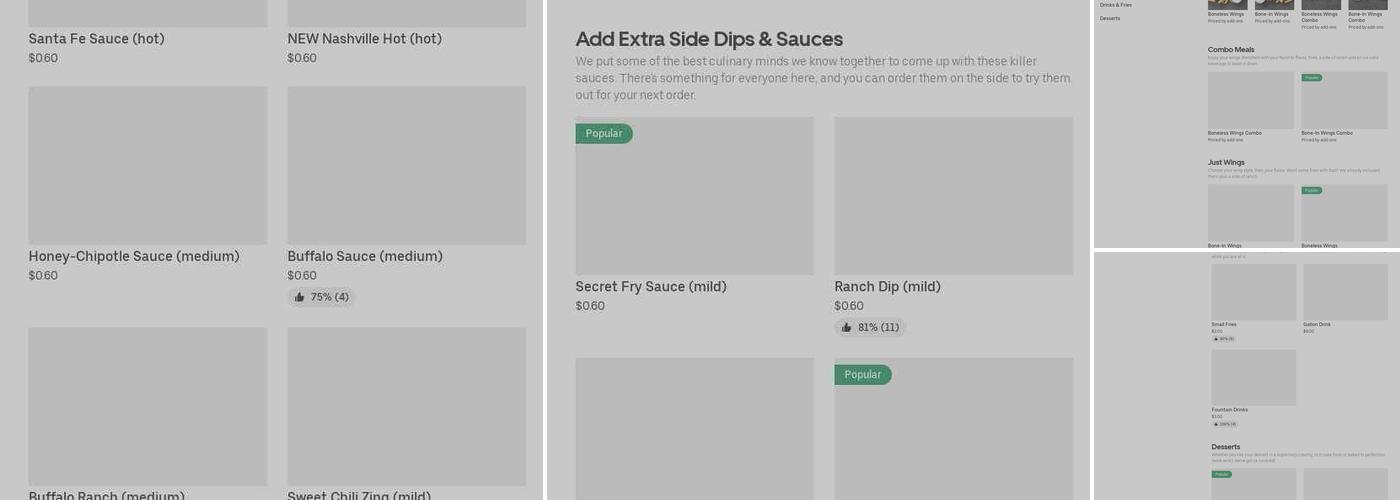Go to the Drinks & Fries menu category

tap(1116, 5)
